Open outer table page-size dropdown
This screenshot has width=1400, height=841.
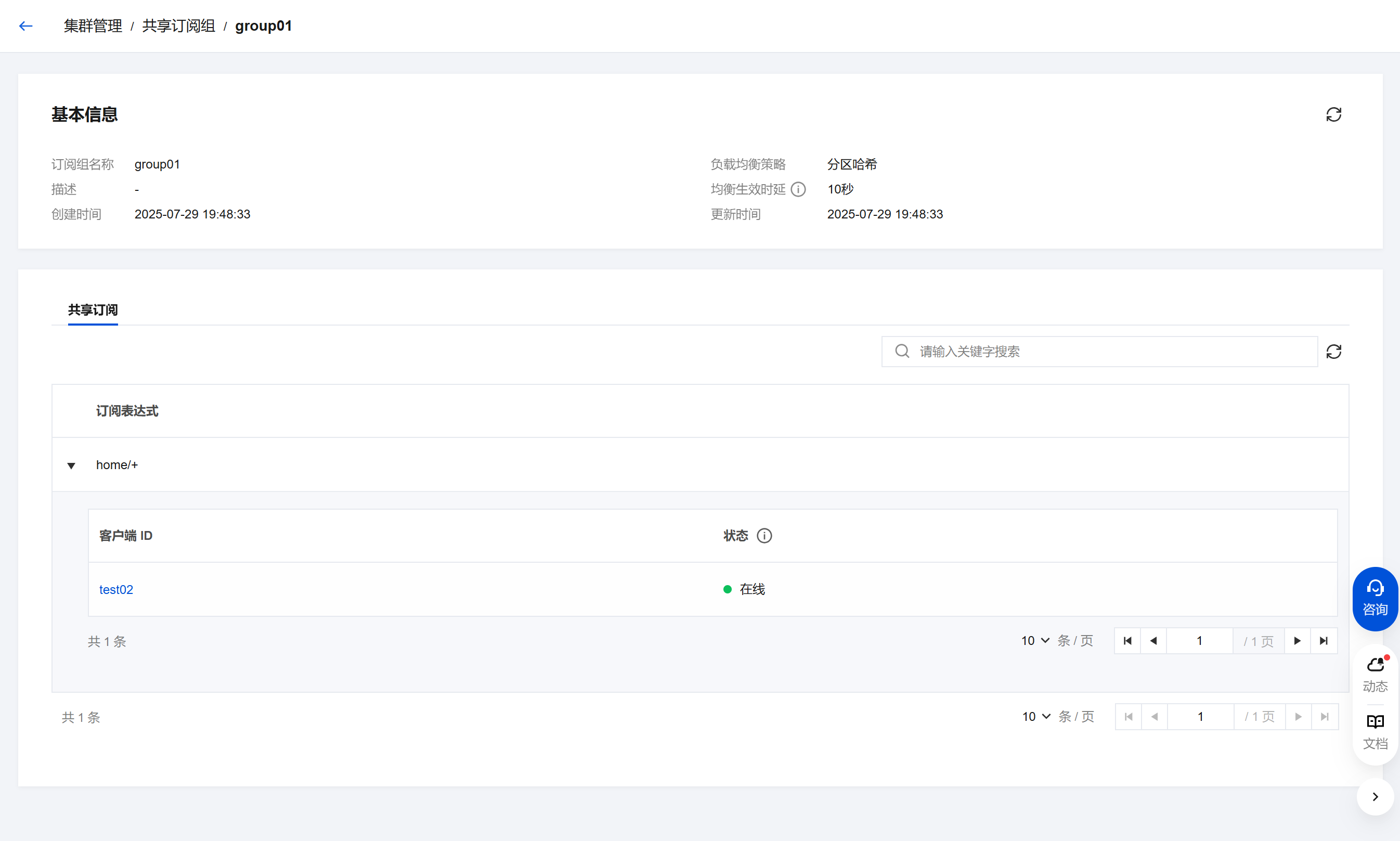pyautogui.click(x=1036, y=716)
